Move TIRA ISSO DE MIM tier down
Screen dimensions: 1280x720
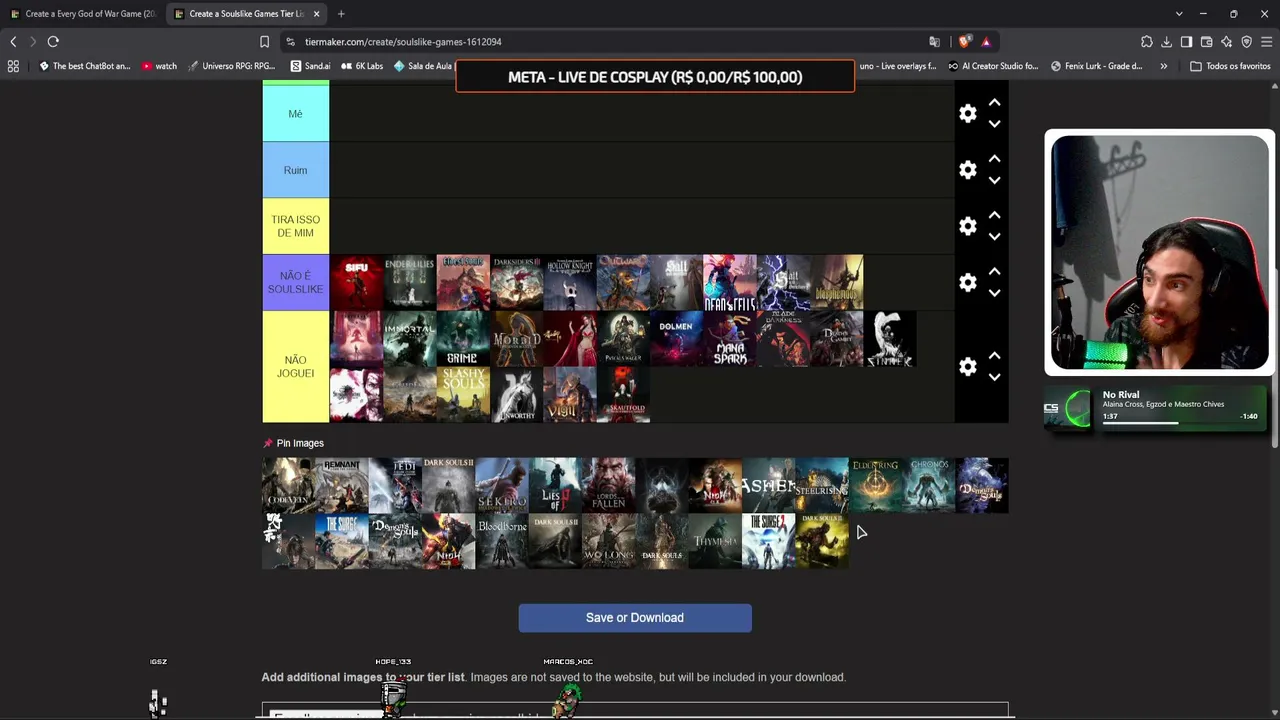(x=994, y=236)
